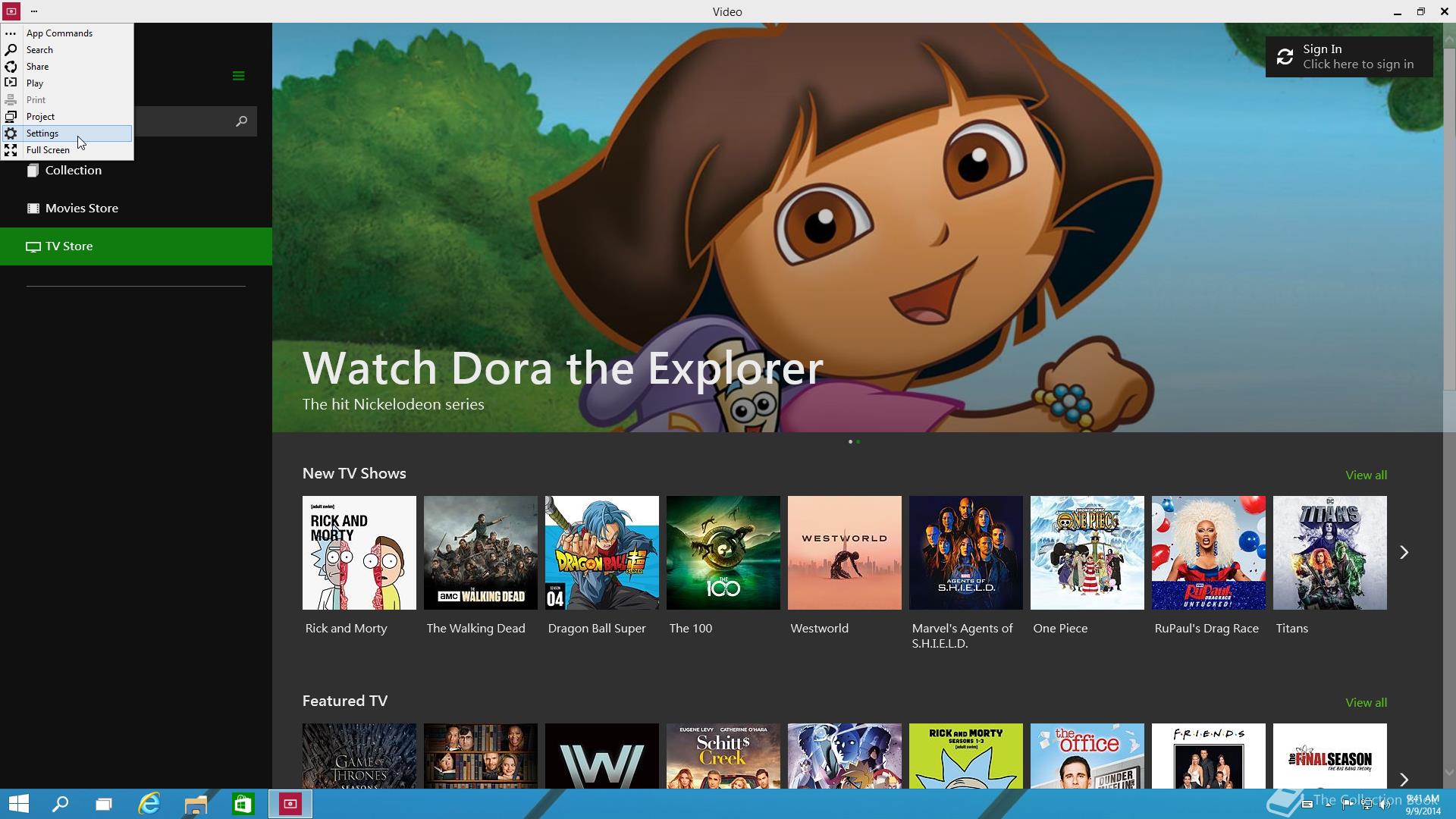Launch Internet Explorer from the taskbar
The height and width of the screenshot is (819, 1456).
point(149,804)
